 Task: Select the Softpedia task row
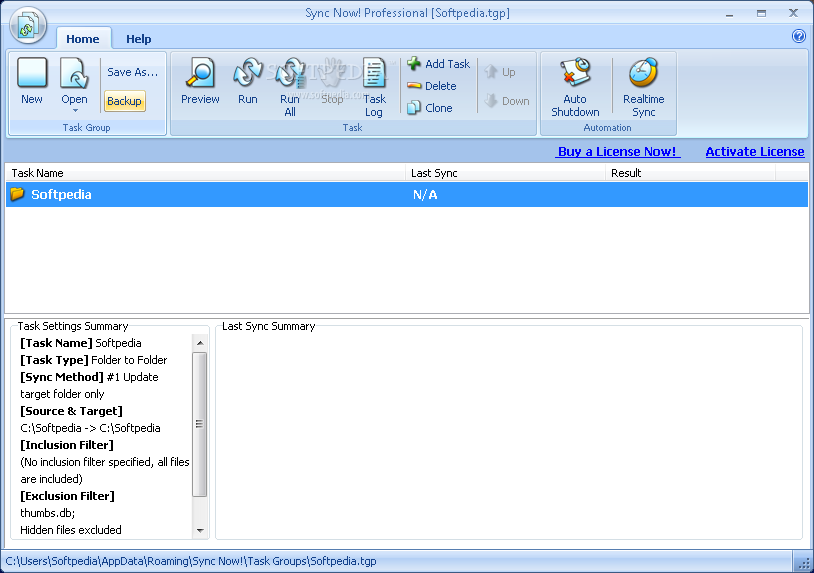[406, 195]
